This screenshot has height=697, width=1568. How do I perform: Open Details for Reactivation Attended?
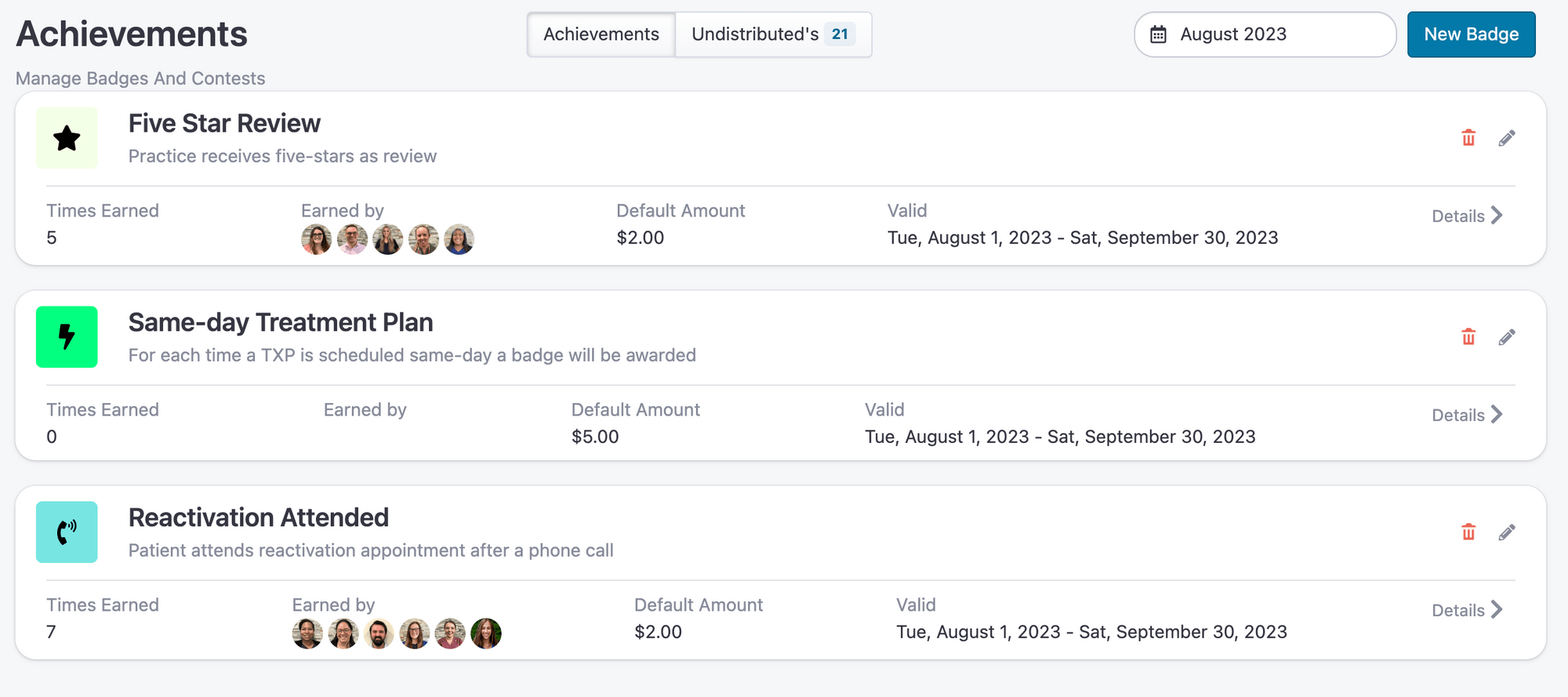click(1467, 611)
